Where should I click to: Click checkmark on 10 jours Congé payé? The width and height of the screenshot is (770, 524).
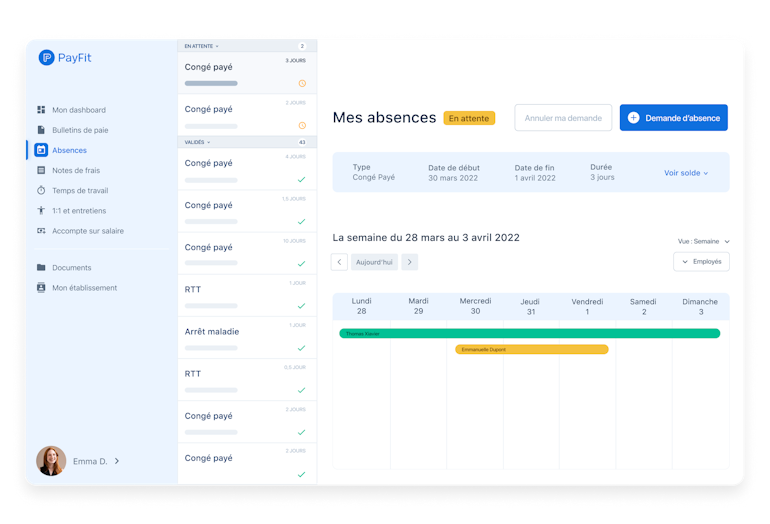pos(302,264)
